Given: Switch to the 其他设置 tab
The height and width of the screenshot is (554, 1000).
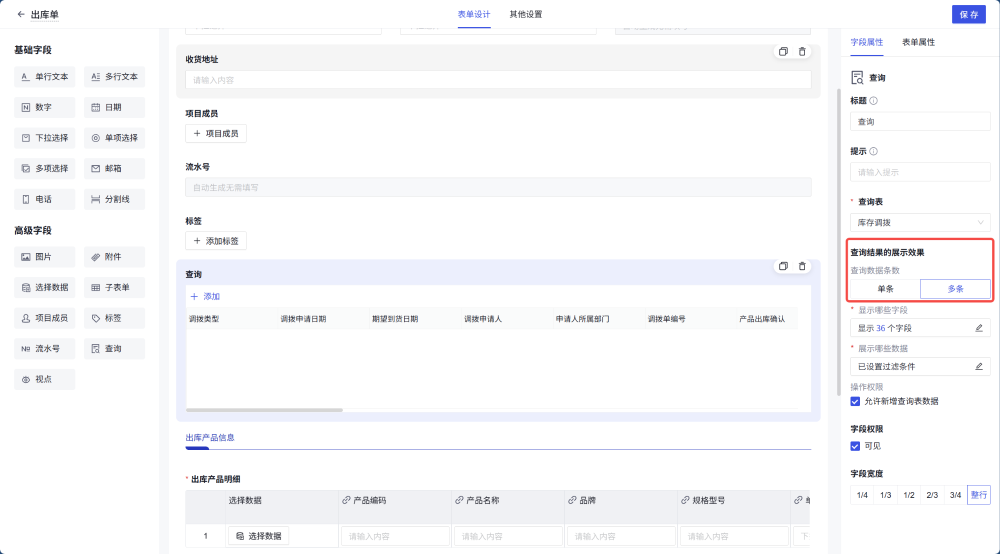Looking at the screenshot, I should (526, 14).
